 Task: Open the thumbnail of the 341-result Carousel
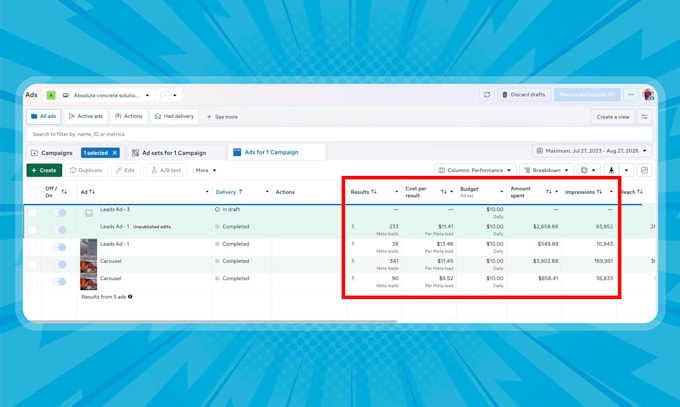[x=88, y=264]
